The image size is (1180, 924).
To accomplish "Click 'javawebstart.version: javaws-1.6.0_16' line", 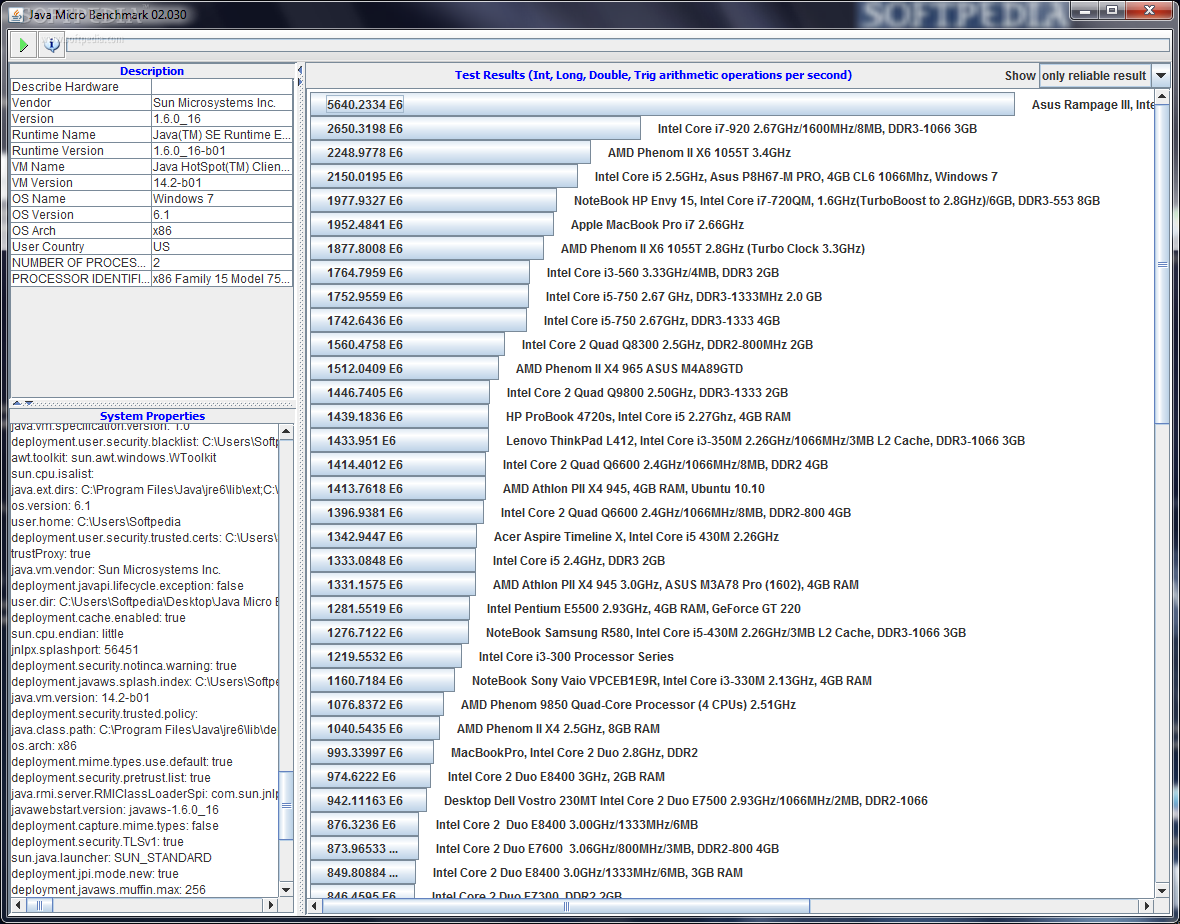I will click(115, 810).
